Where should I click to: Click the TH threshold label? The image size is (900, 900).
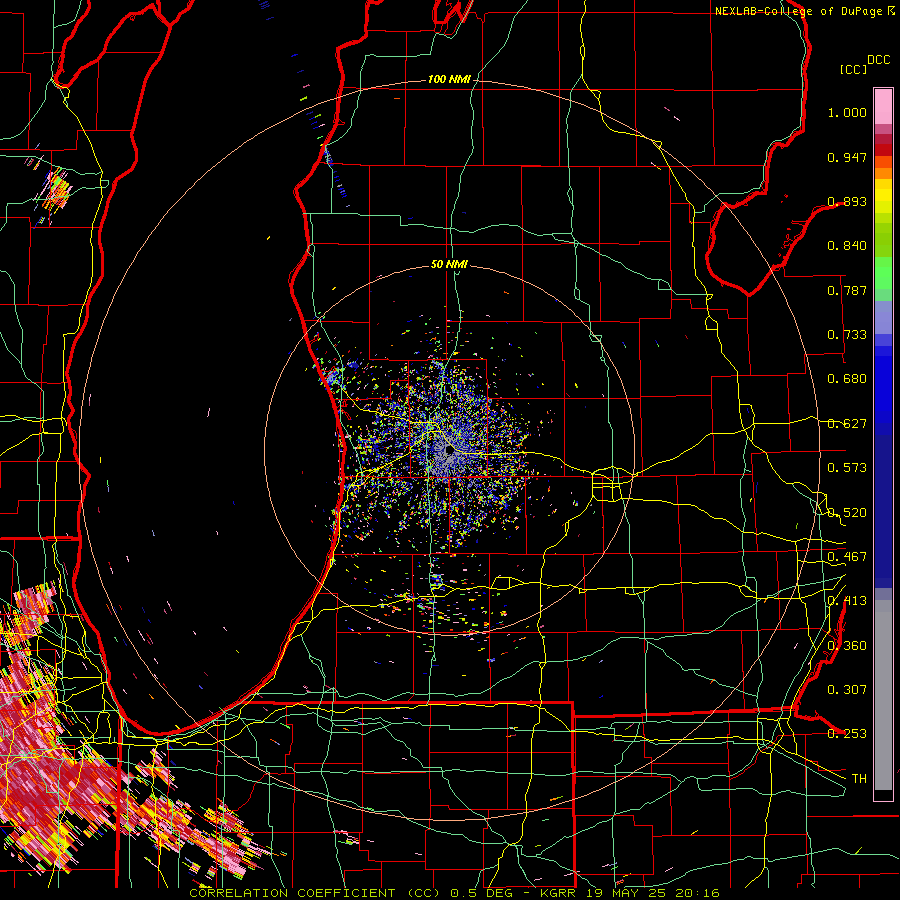[859, 779]
